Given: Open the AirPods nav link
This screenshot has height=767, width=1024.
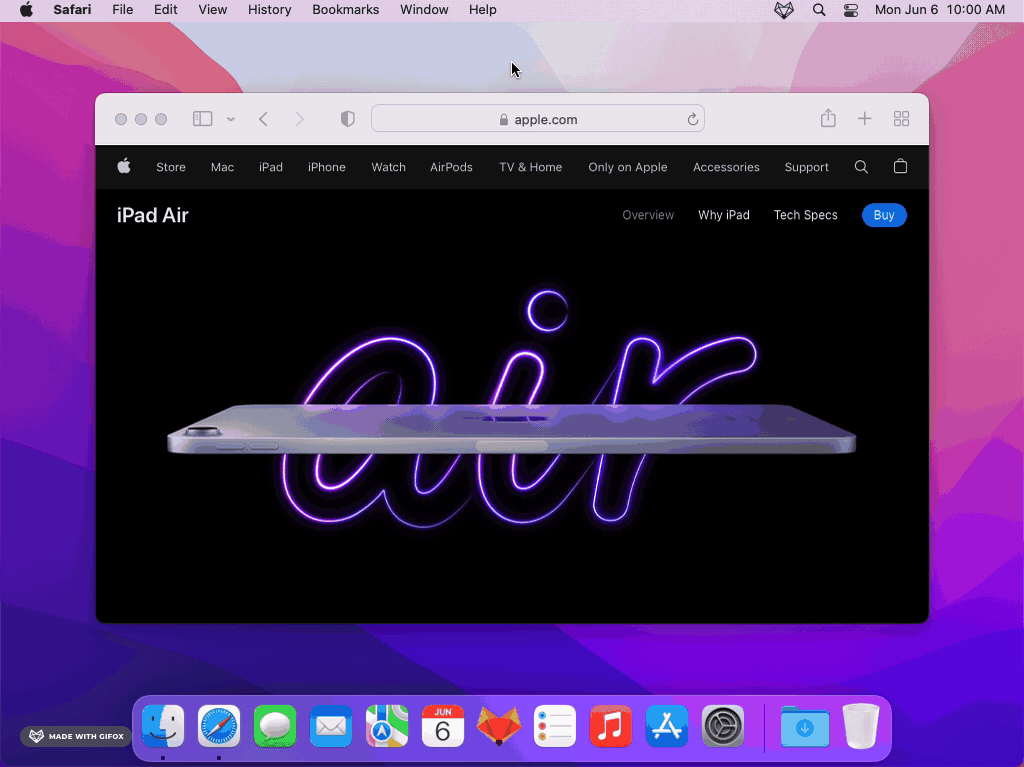Looking at the screenshot, I should pos(451,167).
